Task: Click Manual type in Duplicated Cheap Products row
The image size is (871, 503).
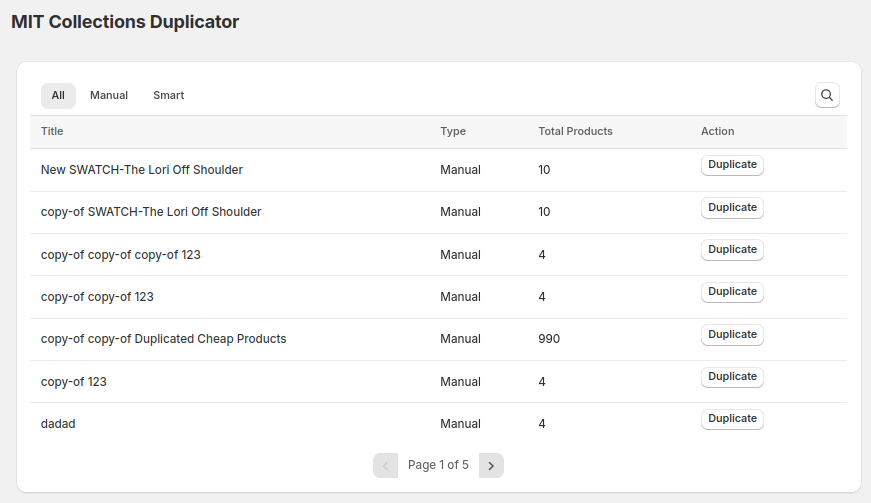Action: tap(460, 339)
